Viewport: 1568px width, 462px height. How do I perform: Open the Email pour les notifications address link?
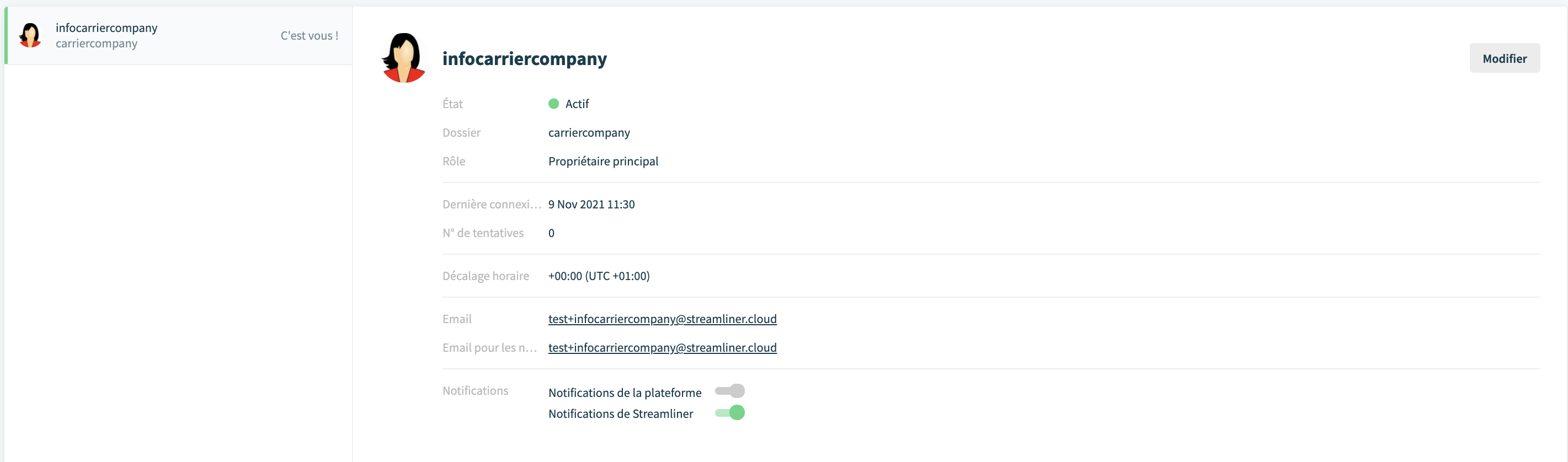662,348
